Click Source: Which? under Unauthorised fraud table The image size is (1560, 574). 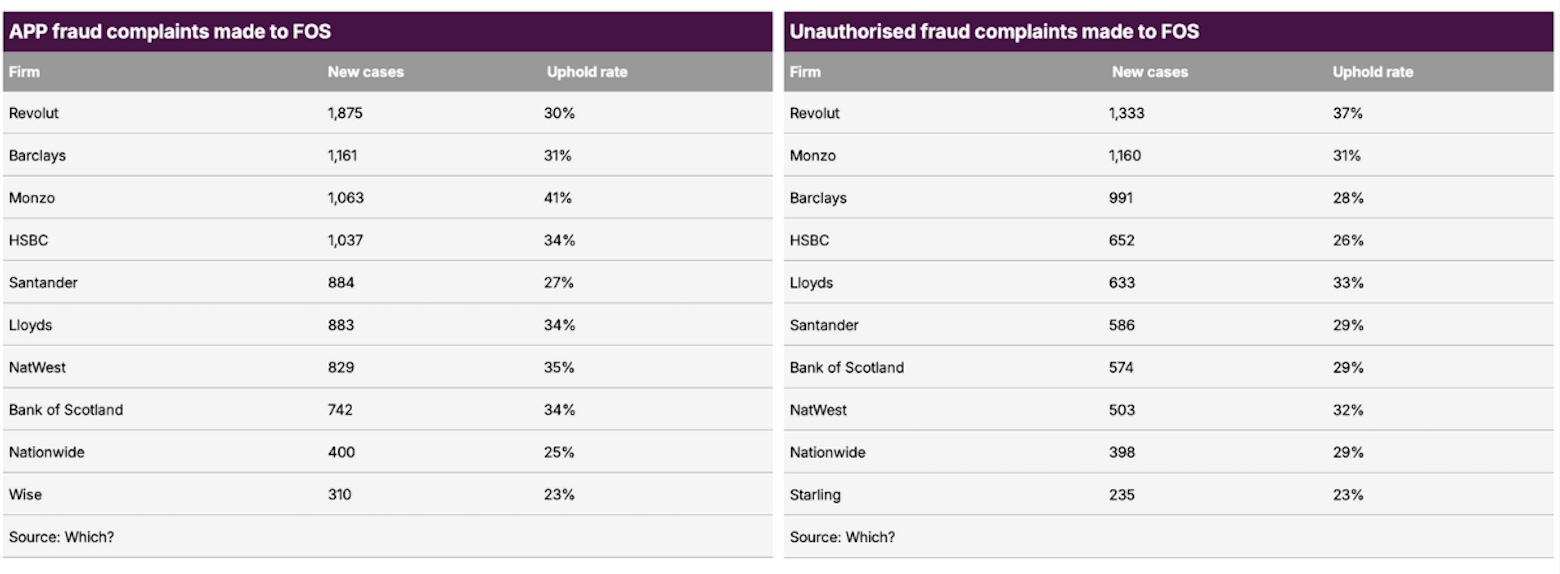pos(842,537)
